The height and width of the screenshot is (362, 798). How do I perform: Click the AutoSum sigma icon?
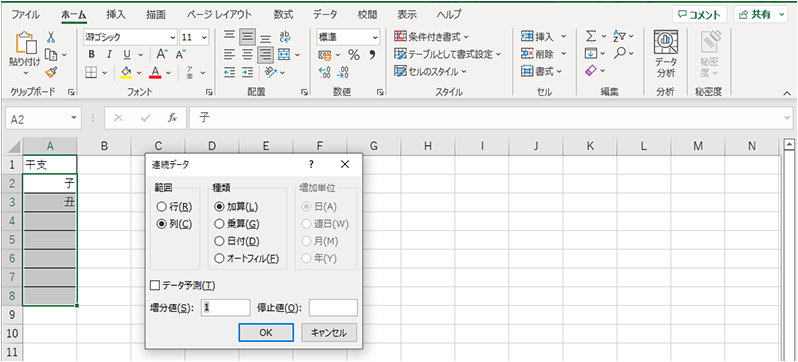[x=590, y=37]
